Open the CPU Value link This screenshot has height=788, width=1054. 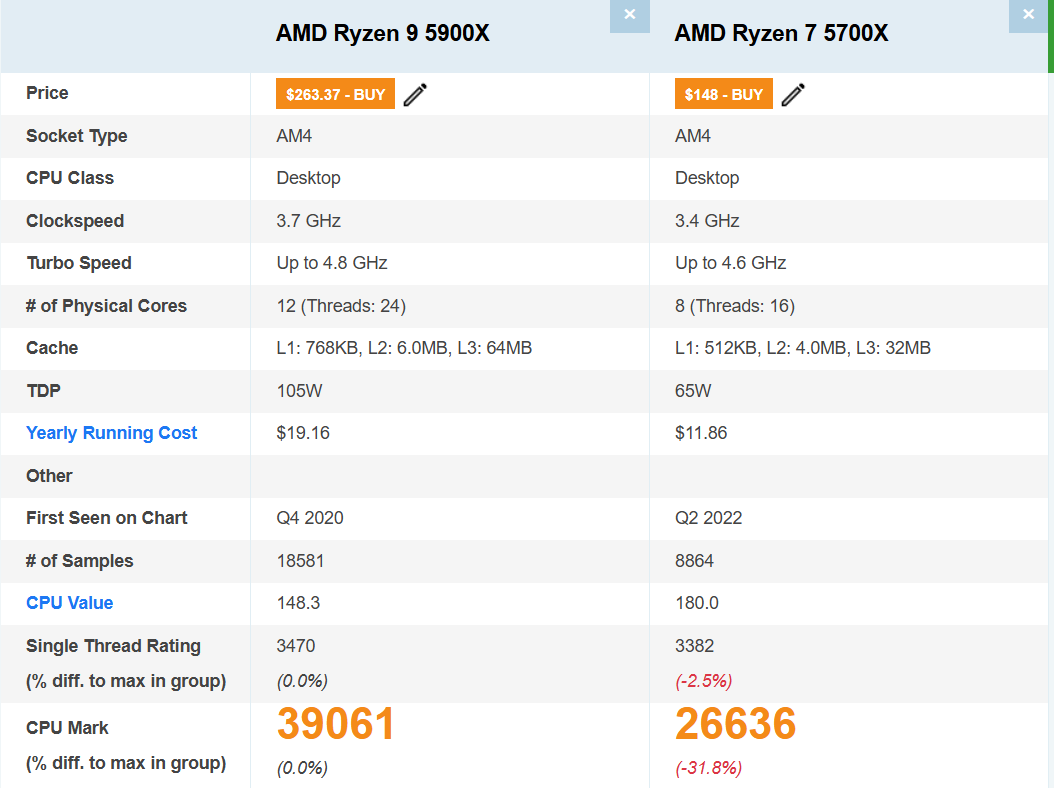[x=70, y=603]
